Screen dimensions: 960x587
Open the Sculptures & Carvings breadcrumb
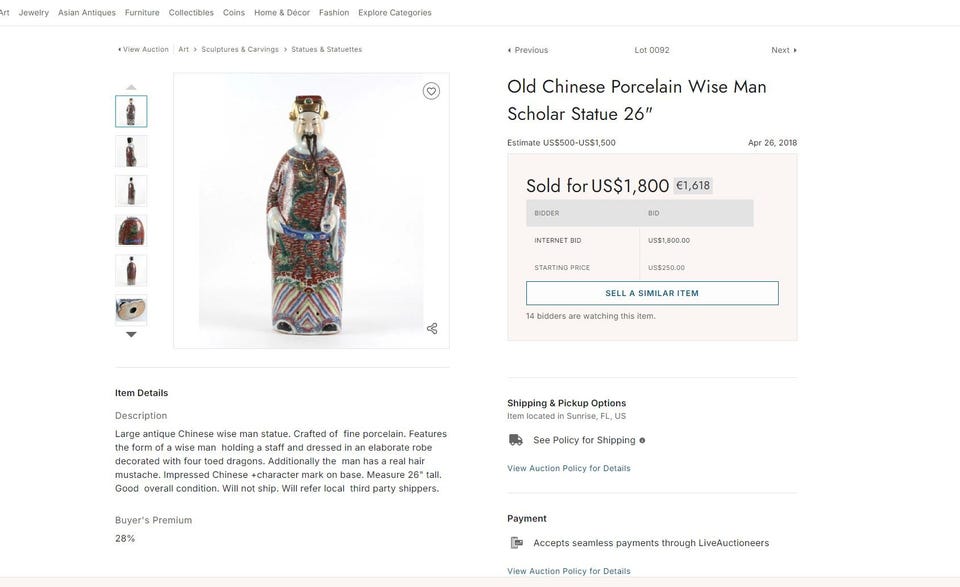coord(240,49)
